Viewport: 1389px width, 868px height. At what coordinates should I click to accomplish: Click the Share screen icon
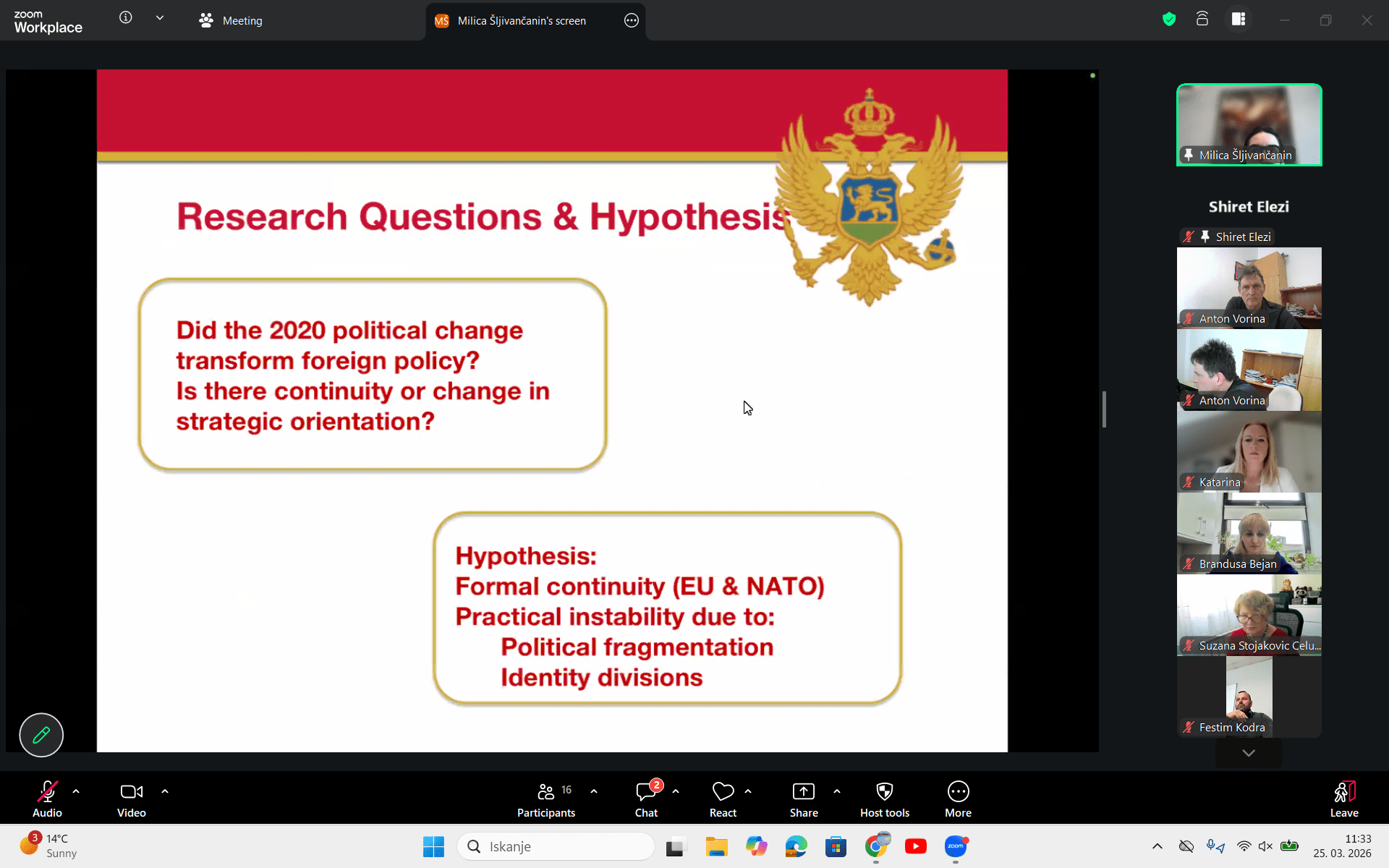(x=804, y=792)
